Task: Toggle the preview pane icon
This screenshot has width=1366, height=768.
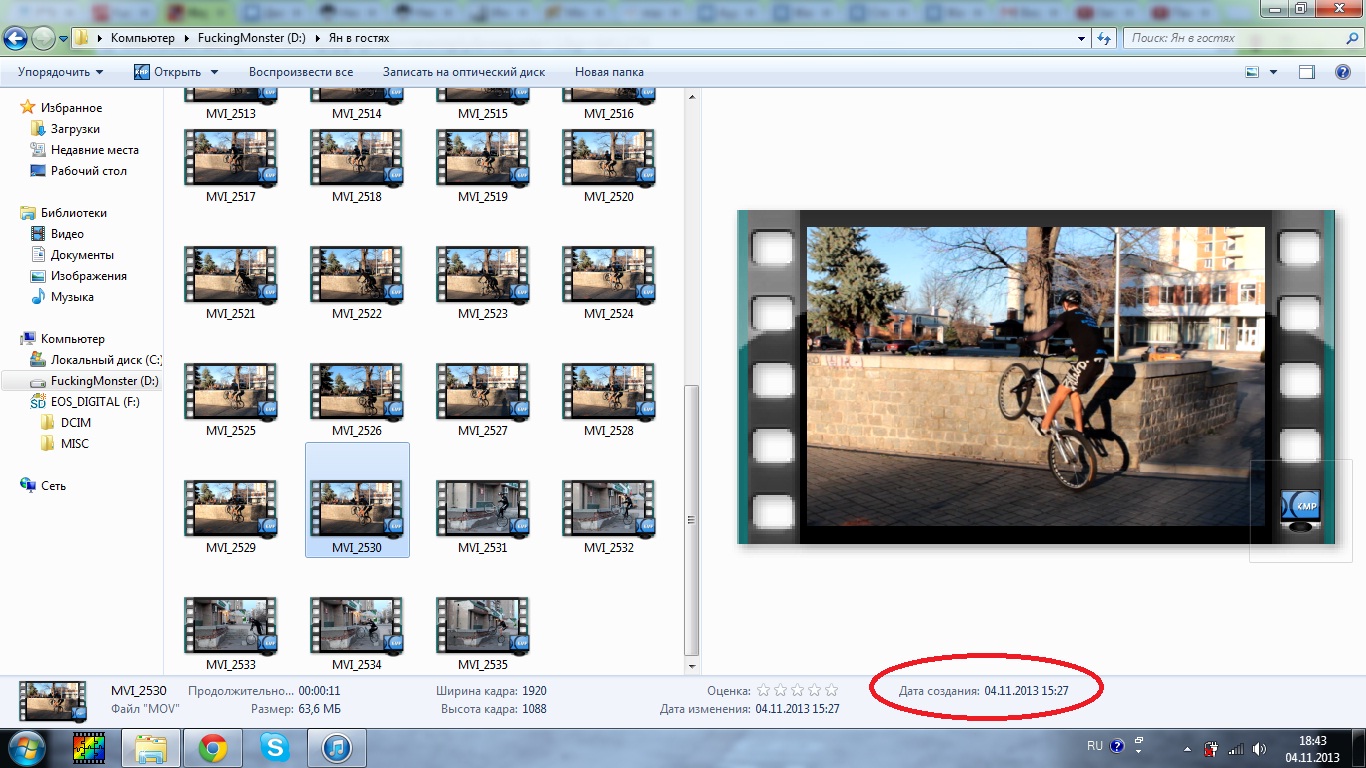Action: pos(1306,72)
